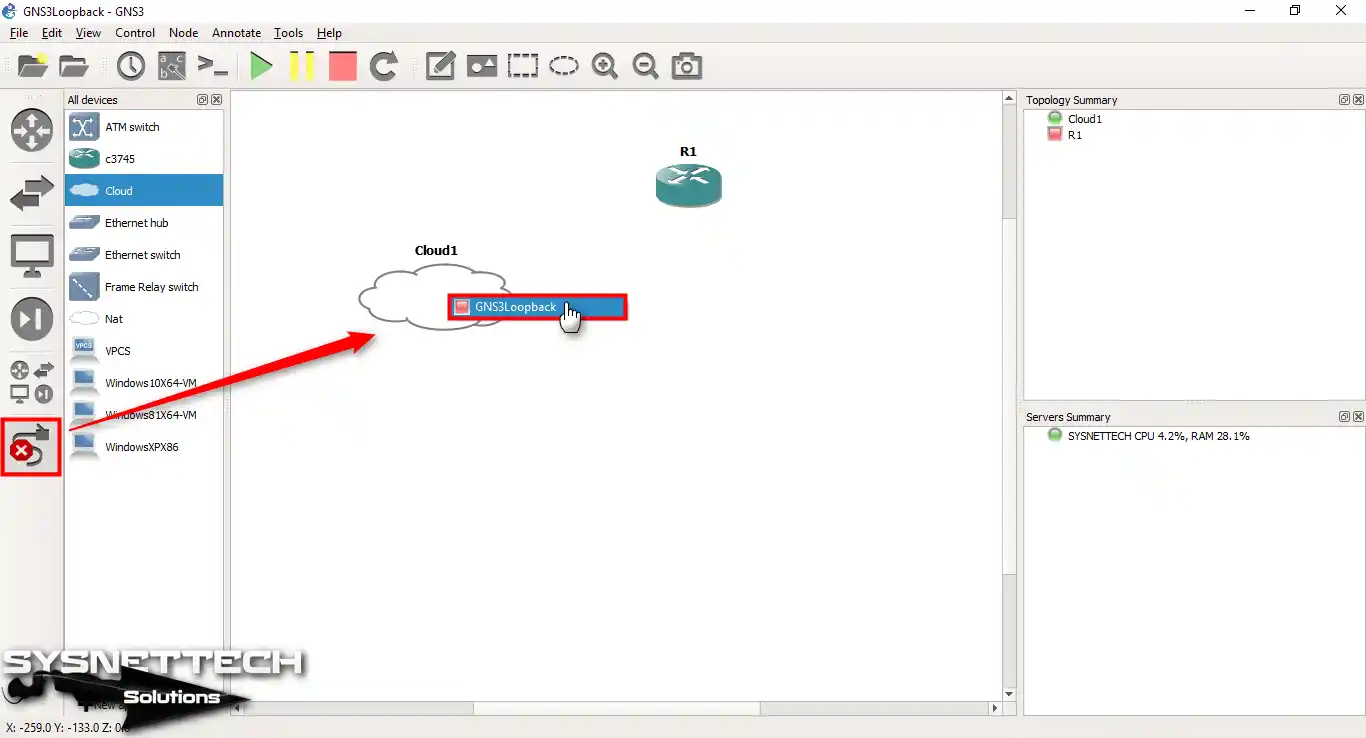1366x738 pixels.
Task: Select Cloud device in list
Action: coord(144,191)
